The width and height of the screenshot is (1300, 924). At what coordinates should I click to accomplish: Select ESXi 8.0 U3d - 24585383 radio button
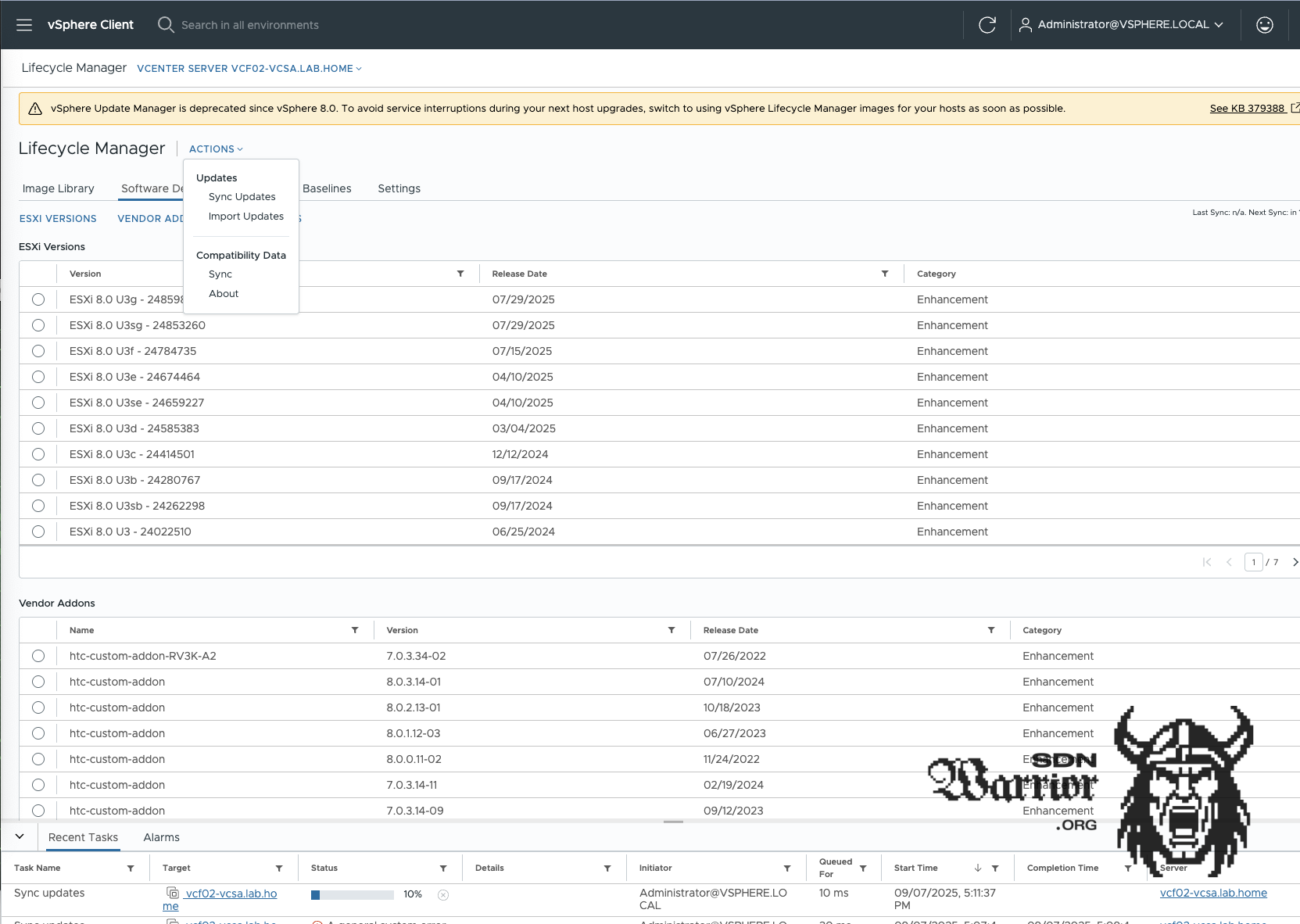point(38,428)
